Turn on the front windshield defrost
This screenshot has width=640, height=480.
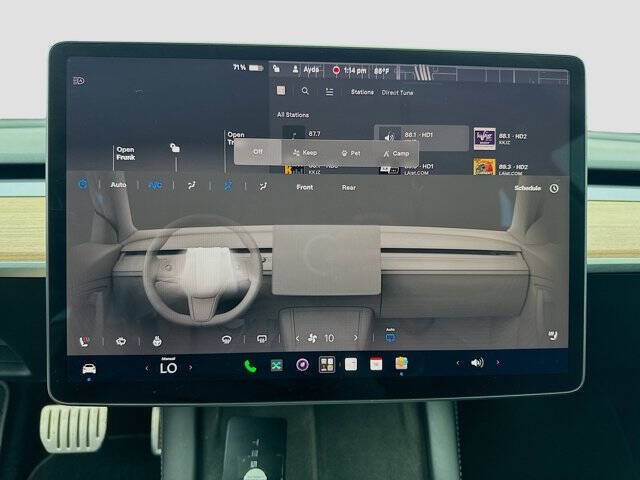[226, 340]
